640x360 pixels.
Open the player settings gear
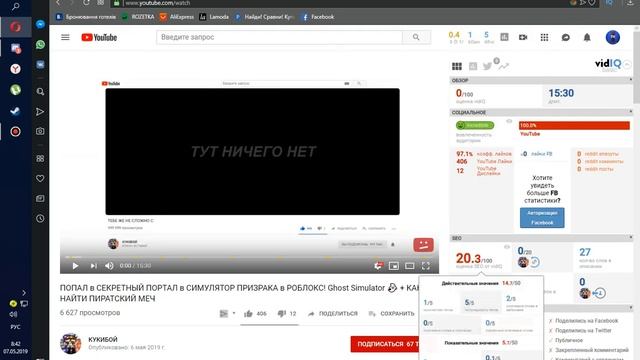coord(378,266)
